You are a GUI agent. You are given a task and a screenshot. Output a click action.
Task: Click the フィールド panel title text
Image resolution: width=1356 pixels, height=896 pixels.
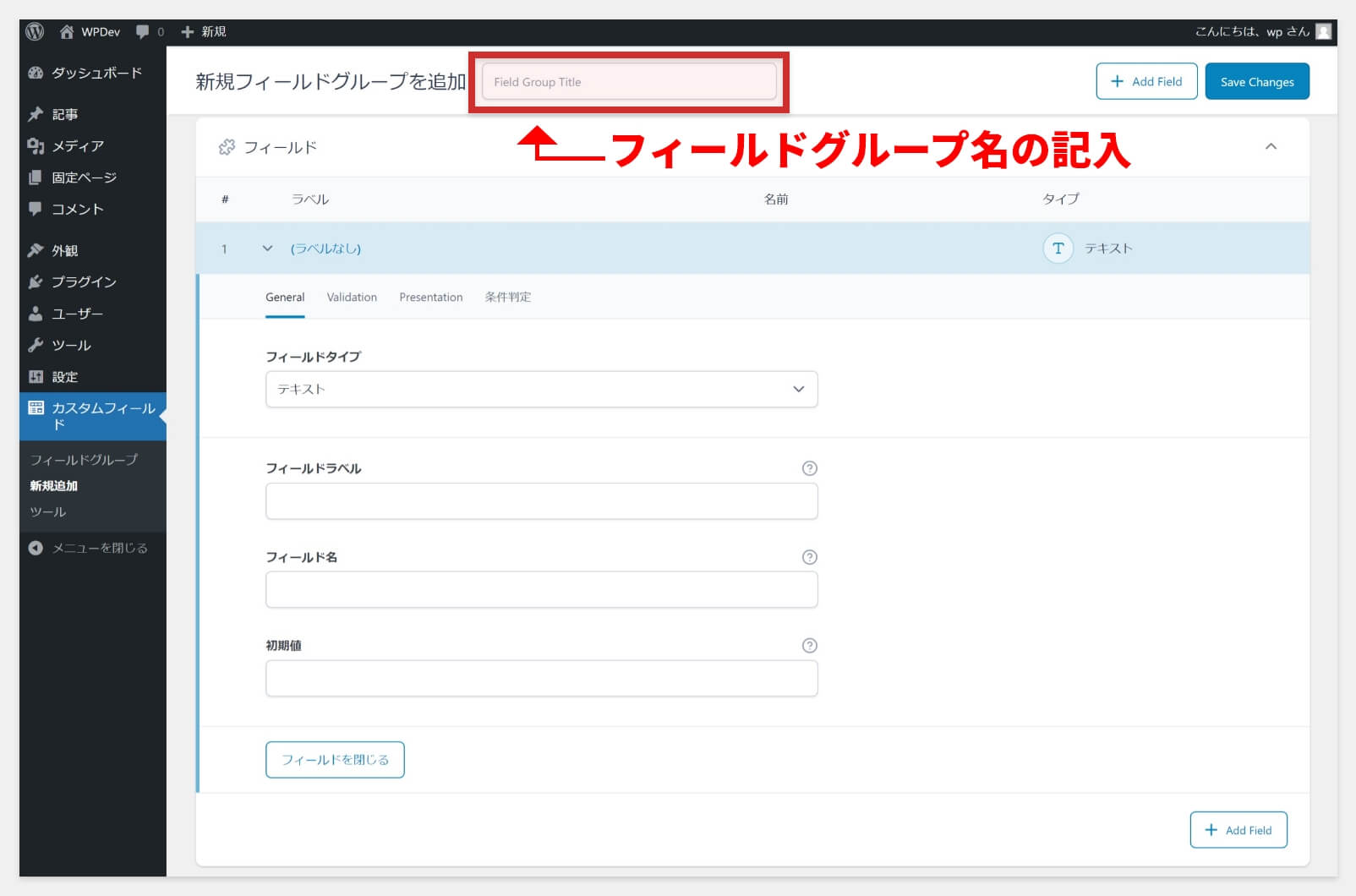(x=281, y=147)
